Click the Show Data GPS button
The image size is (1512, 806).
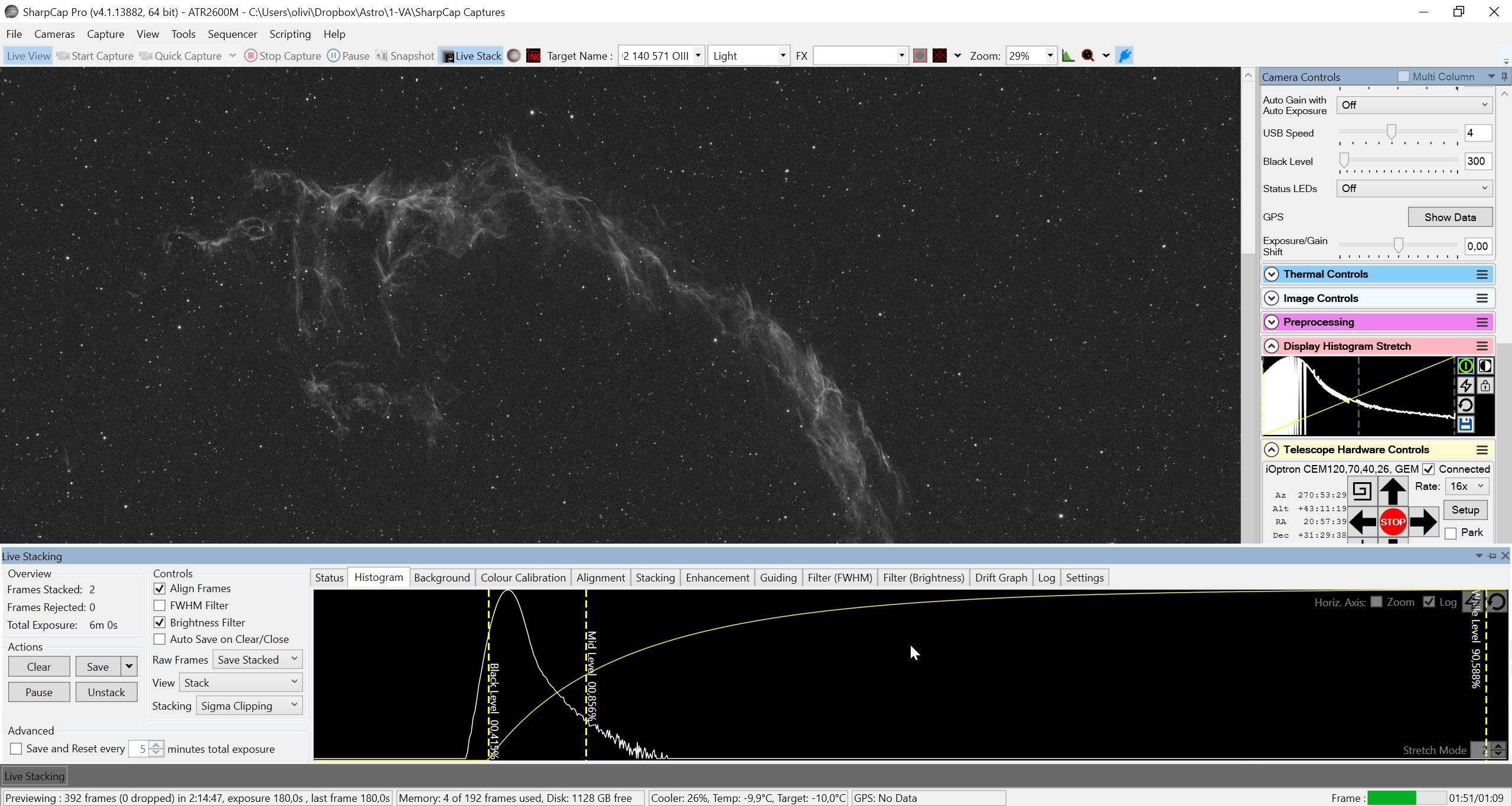tap(1450, 217)
